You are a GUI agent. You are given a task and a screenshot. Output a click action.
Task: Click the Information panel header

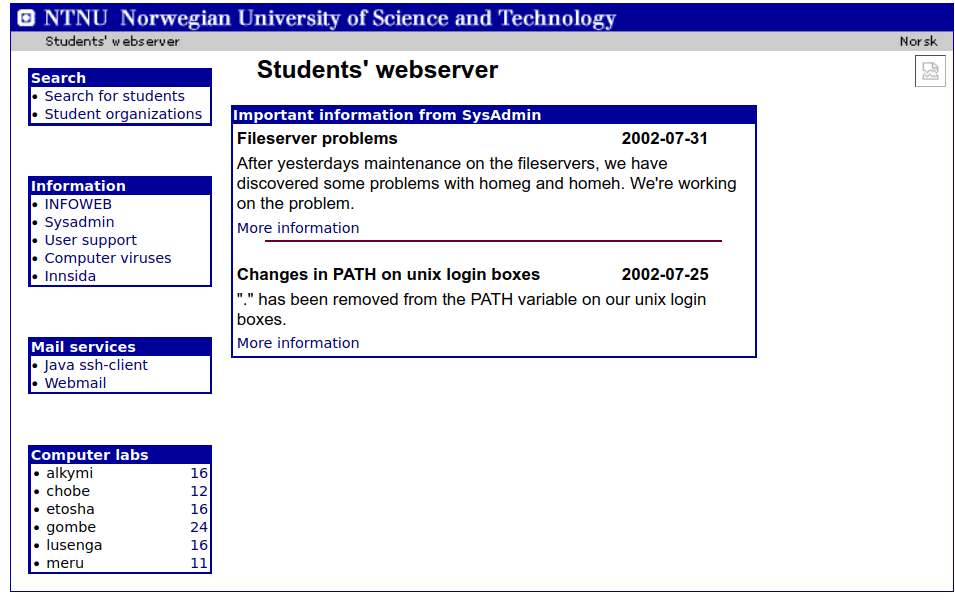point(120,186)
